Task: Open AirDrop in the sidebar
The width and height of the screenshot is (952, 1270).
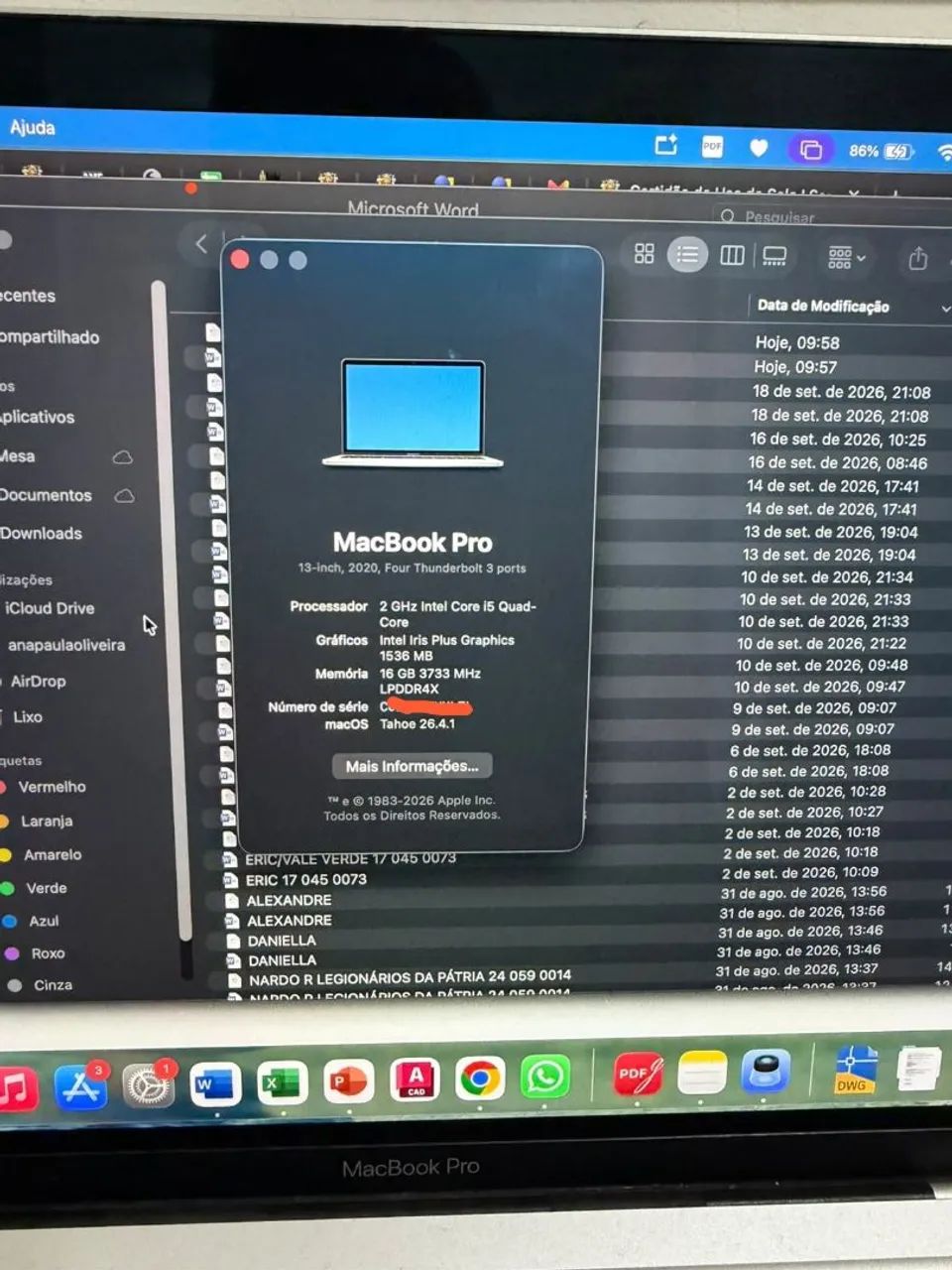Action: tap(37, 681)
